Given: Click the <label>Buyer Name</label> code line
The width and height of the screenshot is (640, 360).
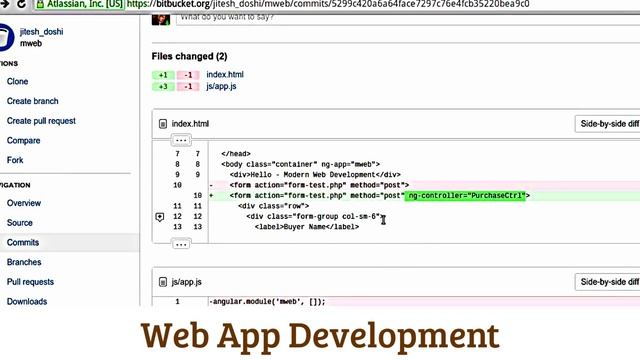Looking at the screenshot, I should coord(307,227).
